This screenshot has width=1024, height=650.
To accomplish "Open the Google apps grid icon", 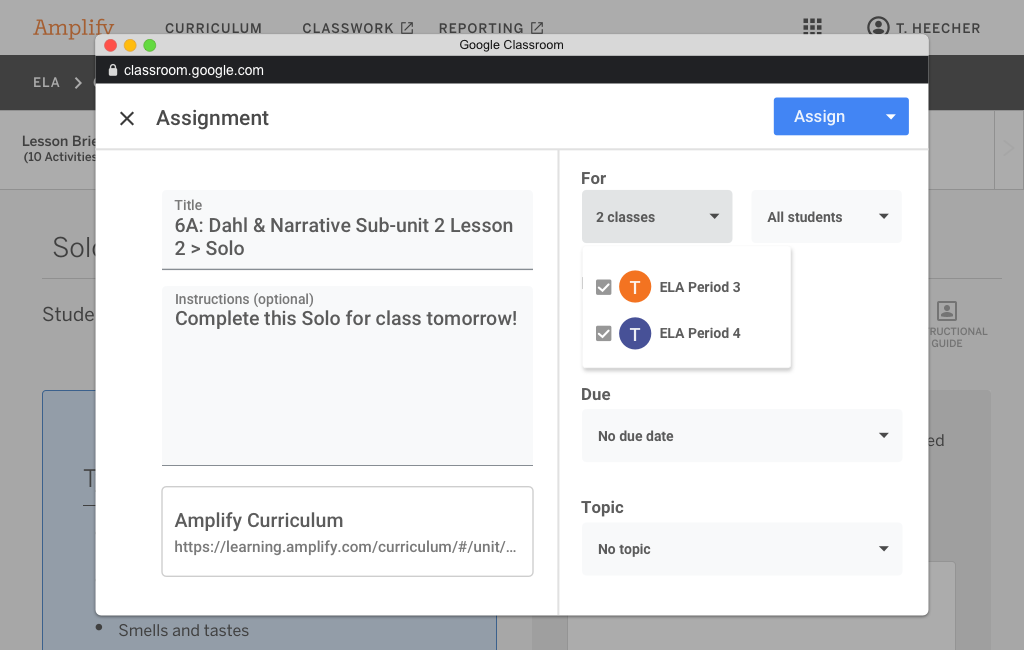I will pos(813,27).
